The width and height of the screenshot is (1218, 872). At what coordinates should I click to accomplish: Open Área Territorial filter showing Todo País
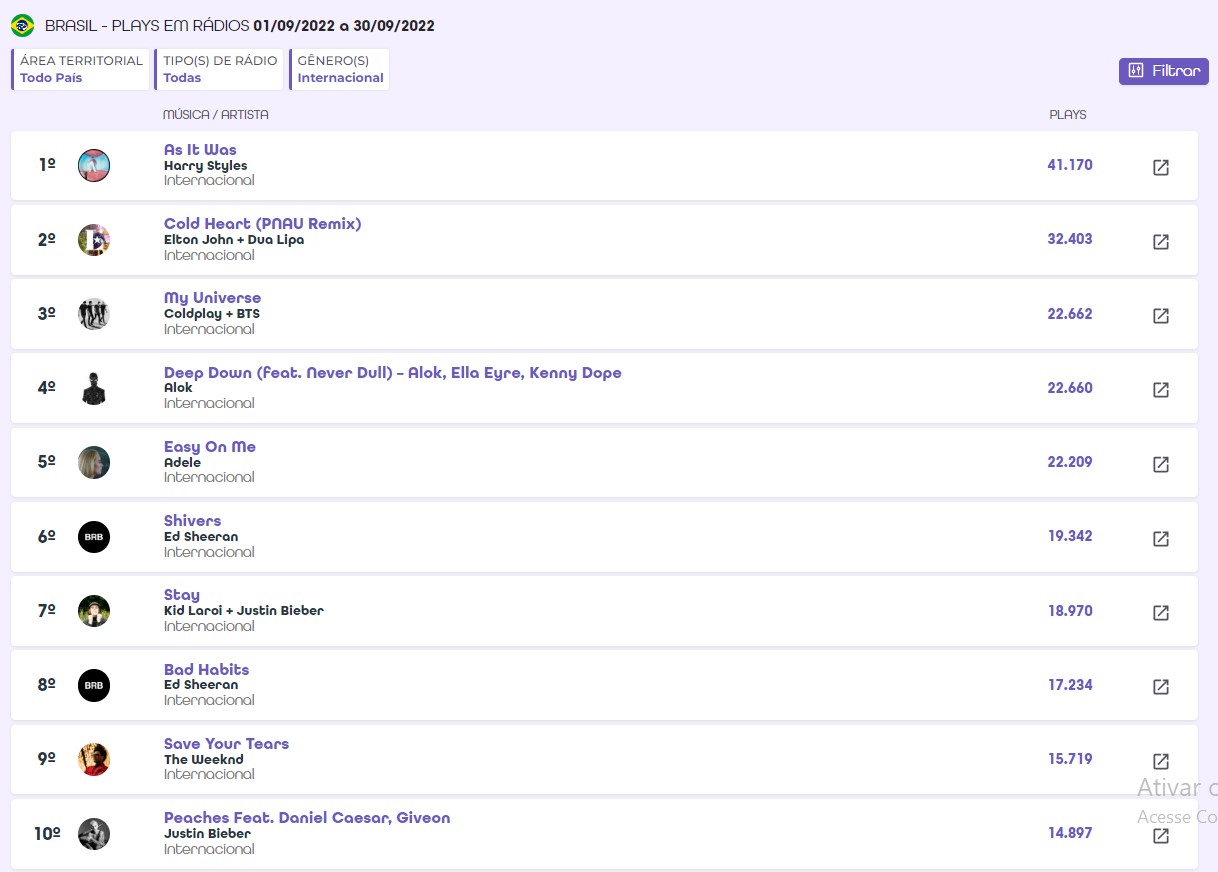pyautogui.click(x=81, y=69)
